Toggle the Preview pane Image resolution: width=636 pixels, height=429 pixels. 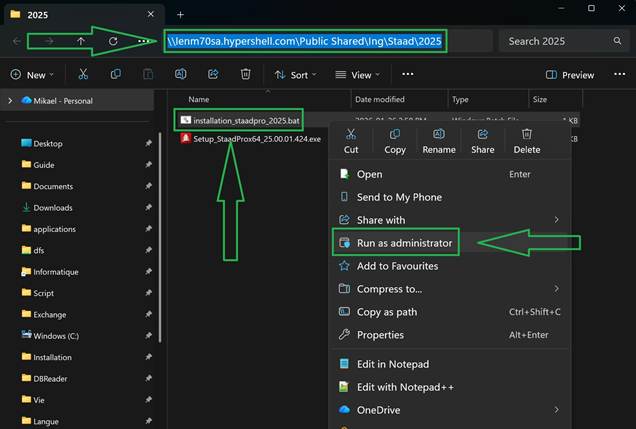pos(570,75)
